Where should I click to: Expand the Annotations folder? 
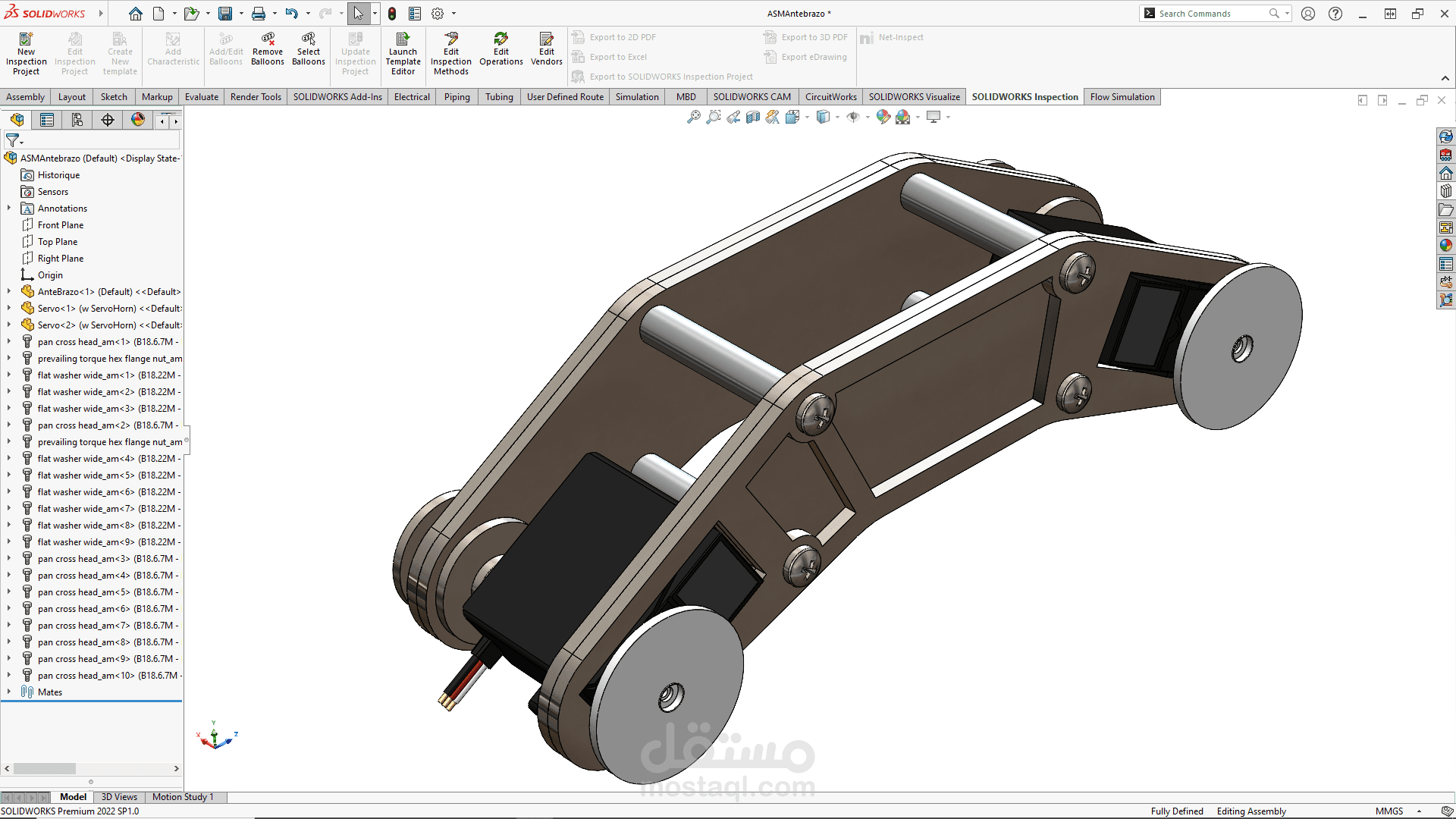[x=9, y=209]
